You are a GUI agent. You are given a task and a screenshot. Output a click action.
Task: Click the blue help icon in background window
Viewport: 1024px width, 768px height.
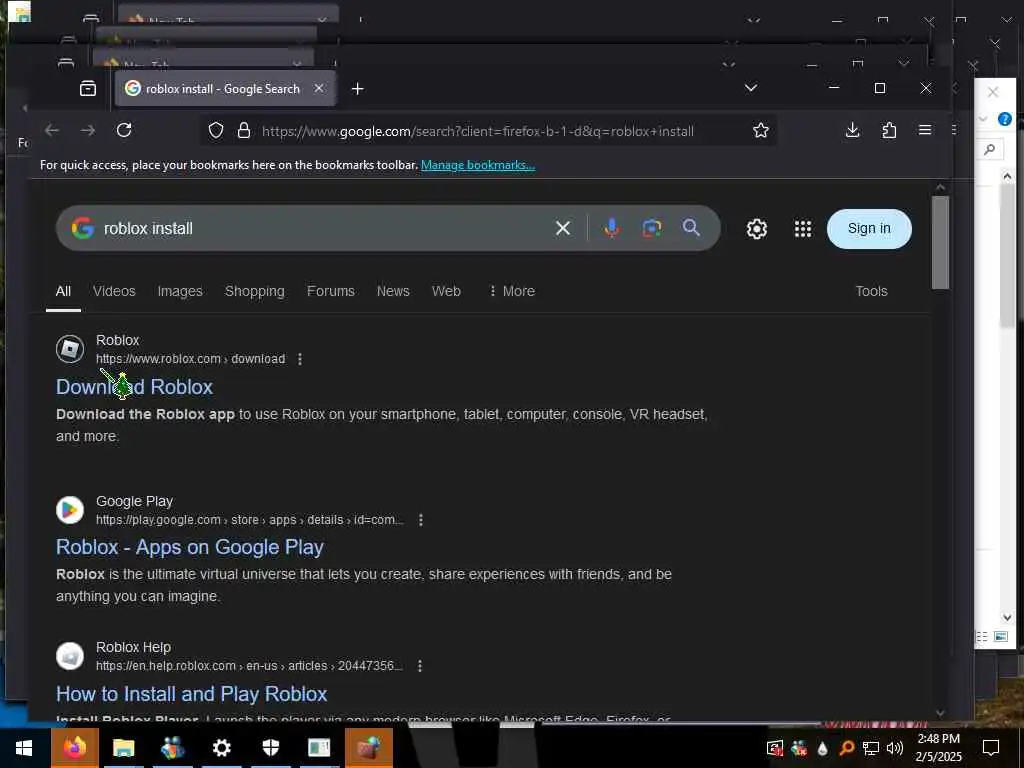pyautogui.click(x=1004, y=119)
